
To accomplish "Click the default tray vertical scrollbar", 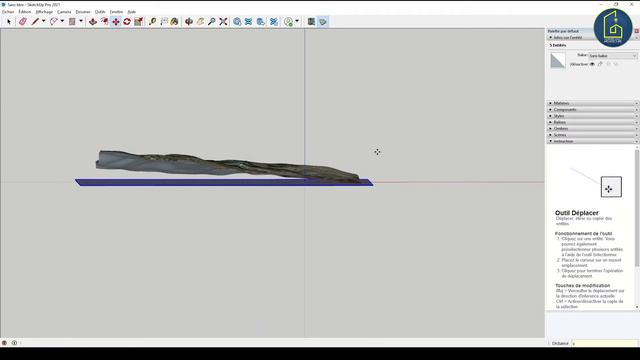I will 637,208.
